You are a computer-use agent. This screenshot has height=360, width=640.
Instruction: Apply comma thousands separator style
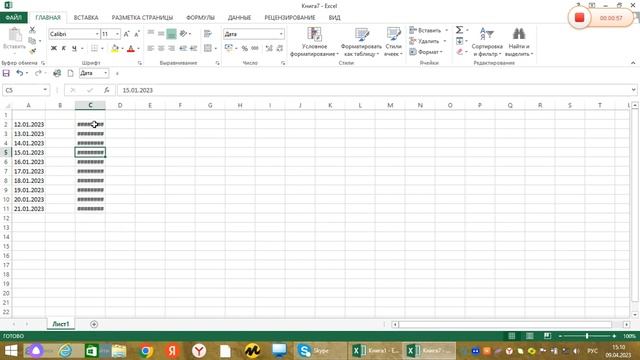255,48
